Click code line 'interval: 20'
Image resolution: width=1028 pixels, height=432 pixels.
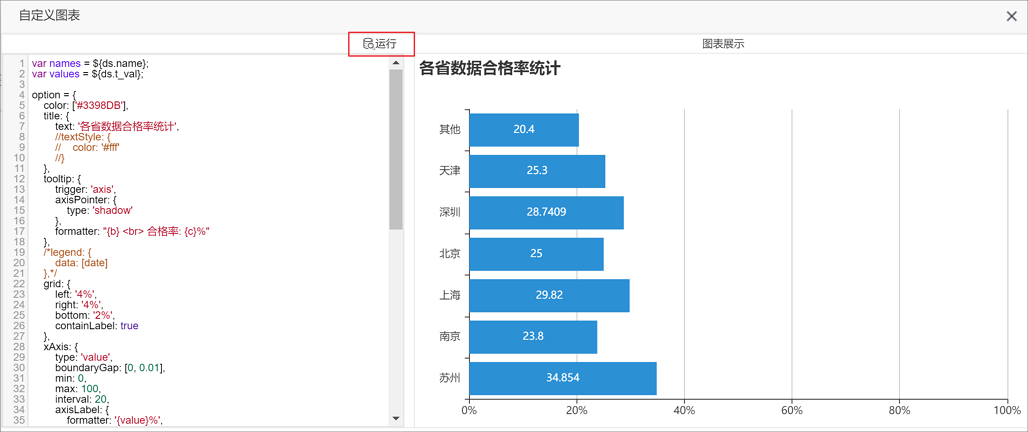point(83,399)
